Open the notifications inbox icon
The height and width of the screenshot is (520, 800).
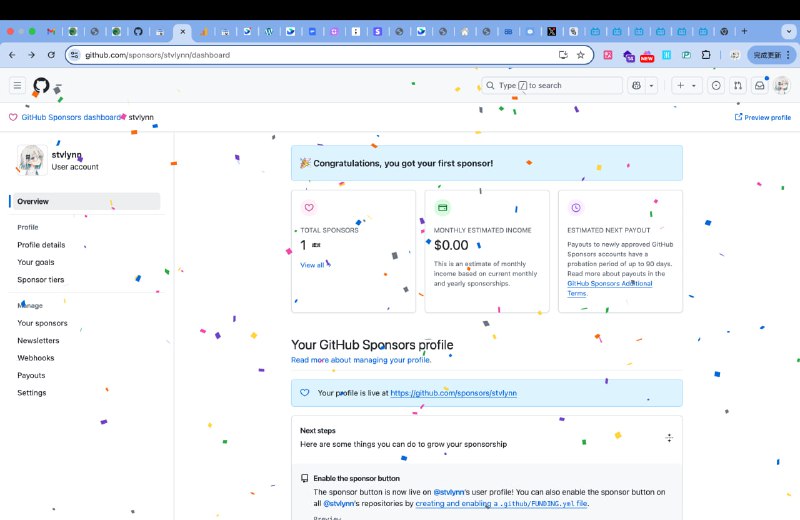[760, 86]
